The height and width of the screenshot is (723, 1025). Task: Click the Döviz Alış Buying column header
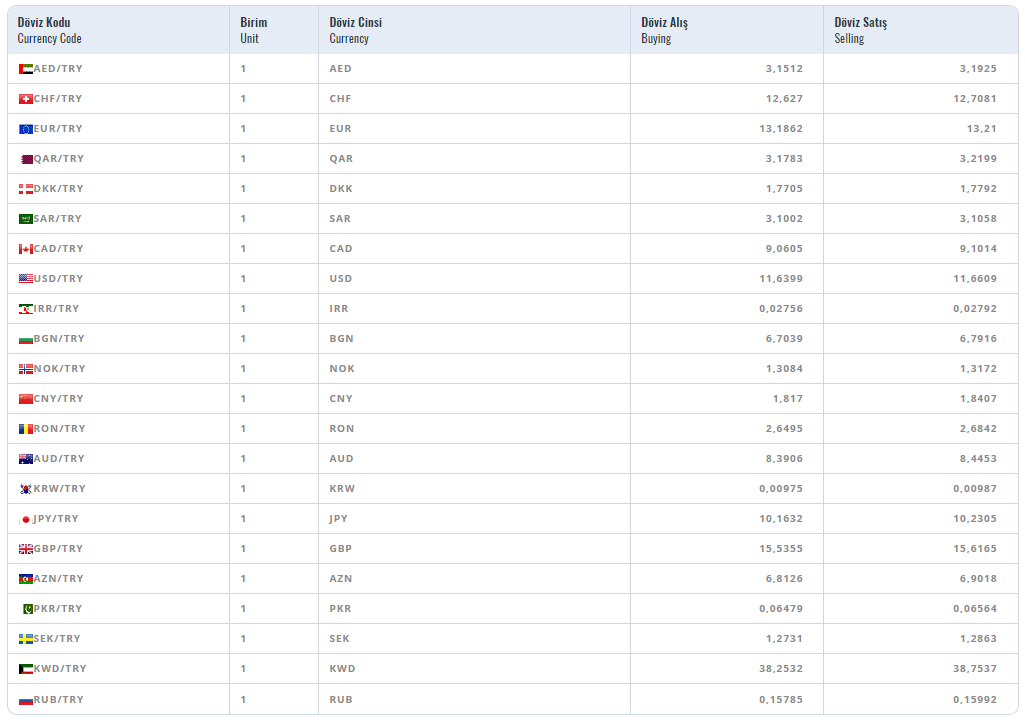pyautogui.click(x=664, y=30)
